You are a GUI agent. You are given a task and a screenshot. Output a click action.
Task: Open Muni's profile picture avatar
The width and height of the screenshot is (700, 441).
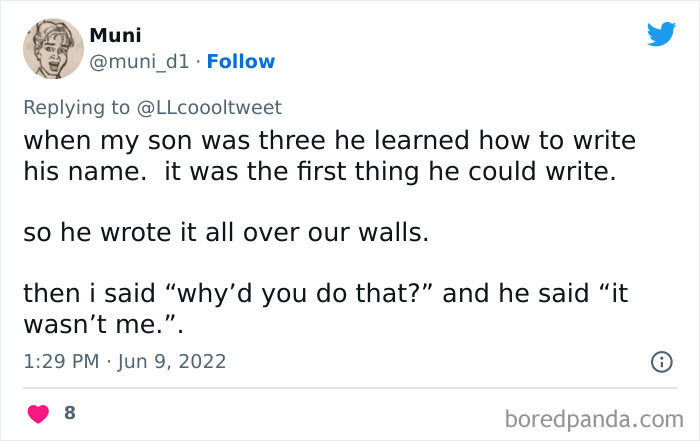pos(52,48)
